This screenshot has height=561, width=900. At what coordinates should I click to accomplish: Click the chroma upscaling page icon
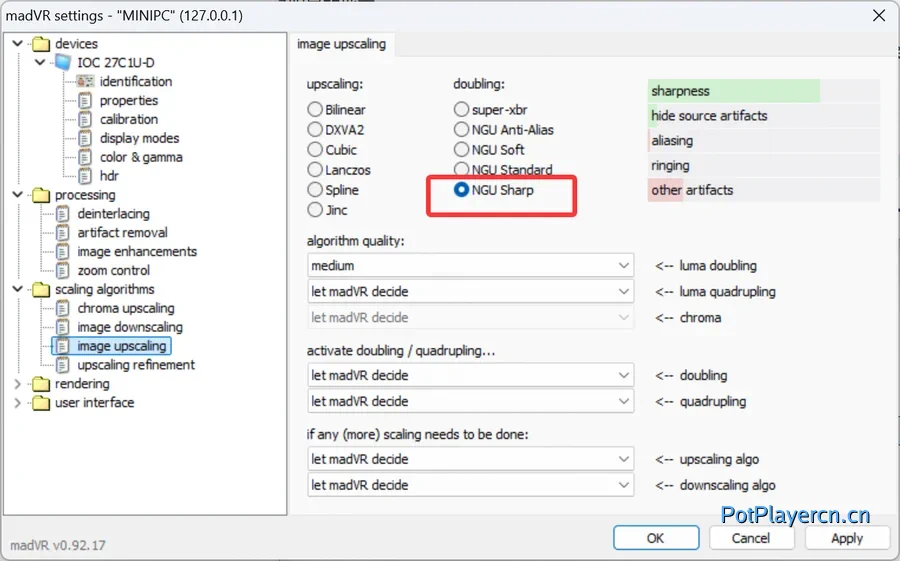point(64,309)
